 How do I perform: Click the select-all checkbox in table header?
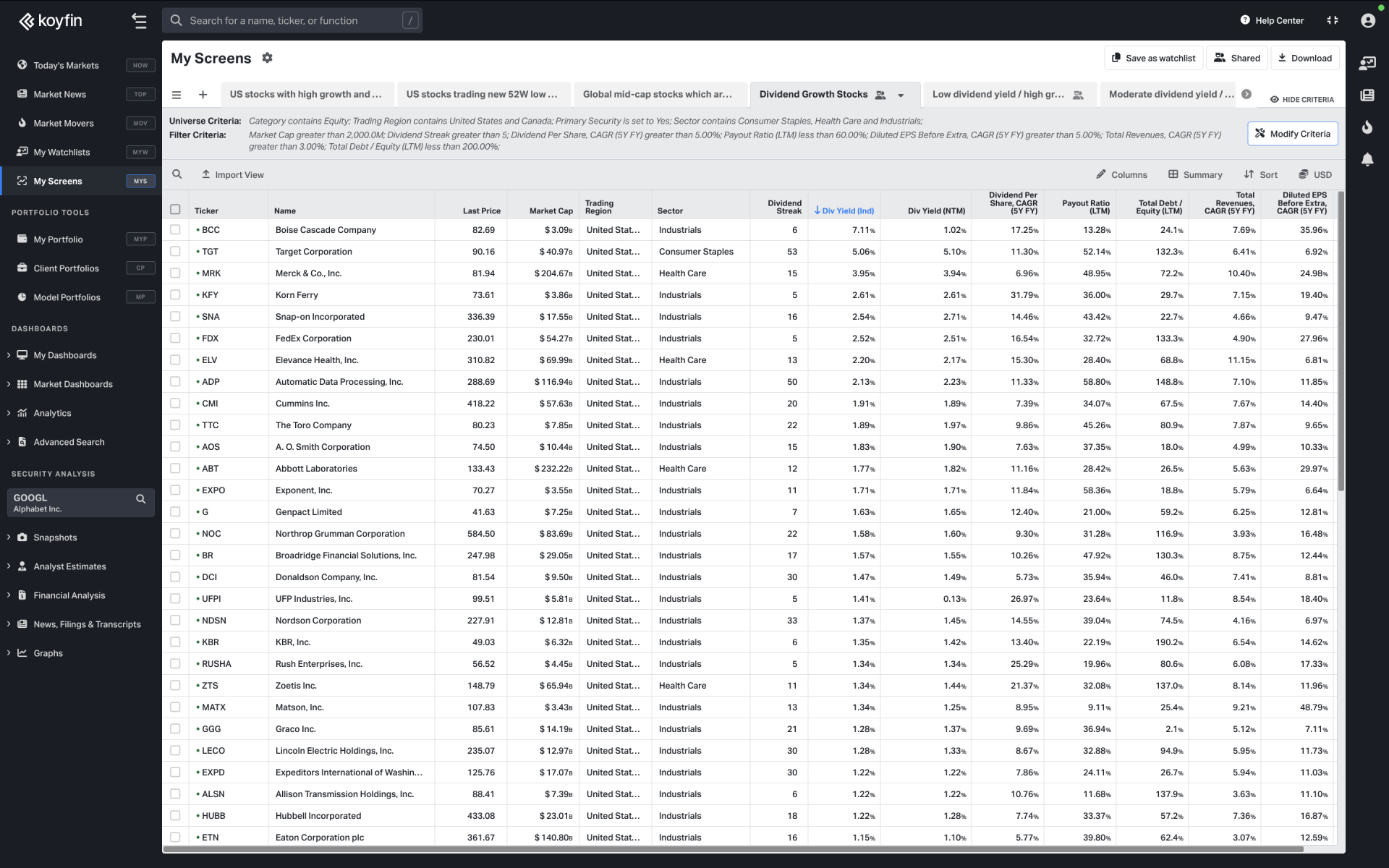(175, 208)
